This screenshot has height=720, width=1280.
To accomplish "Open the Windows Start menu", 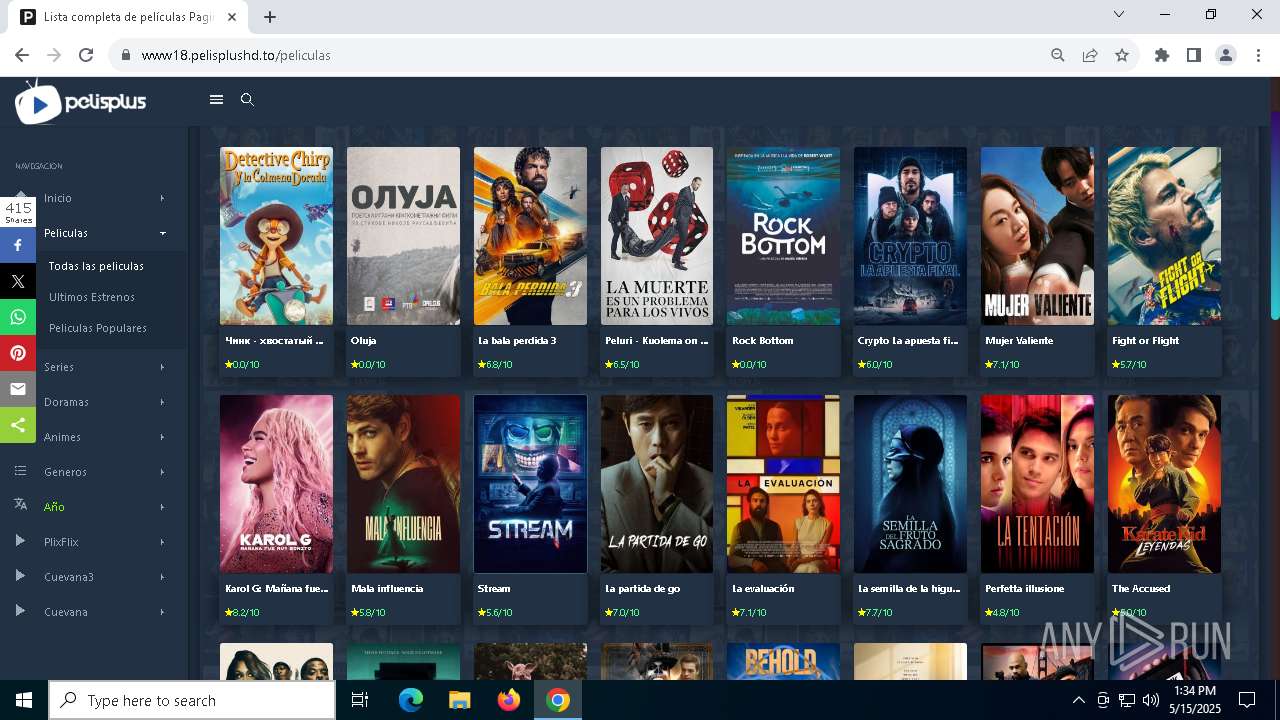I will pos(23,700).
